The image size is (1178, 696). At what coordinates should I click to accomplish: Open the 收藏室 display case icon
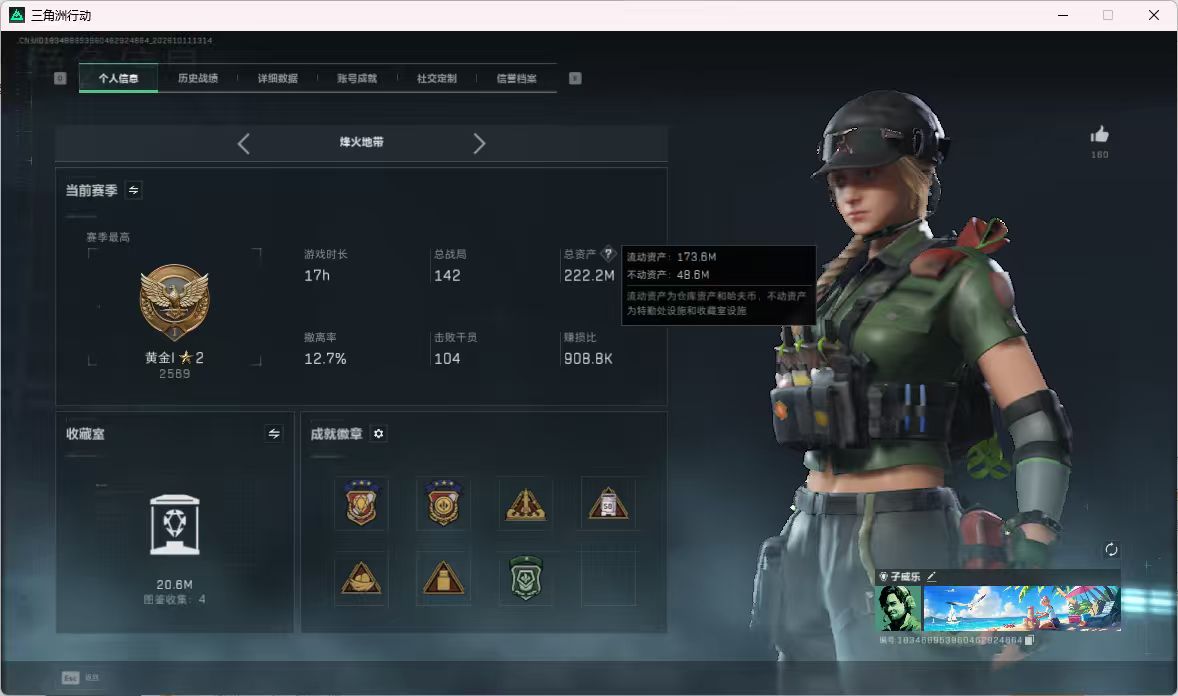(174, 525)
